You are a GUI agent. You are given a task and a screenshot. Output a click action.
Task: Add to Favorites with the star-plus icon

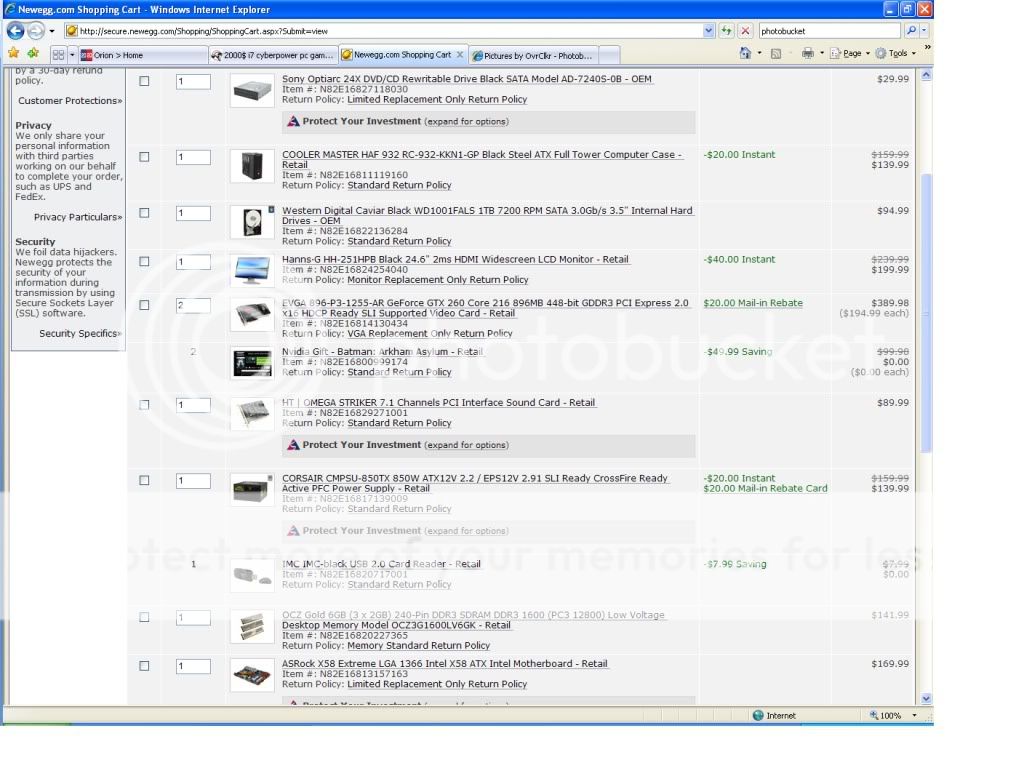pyautogui.click(x=33, y=54)
